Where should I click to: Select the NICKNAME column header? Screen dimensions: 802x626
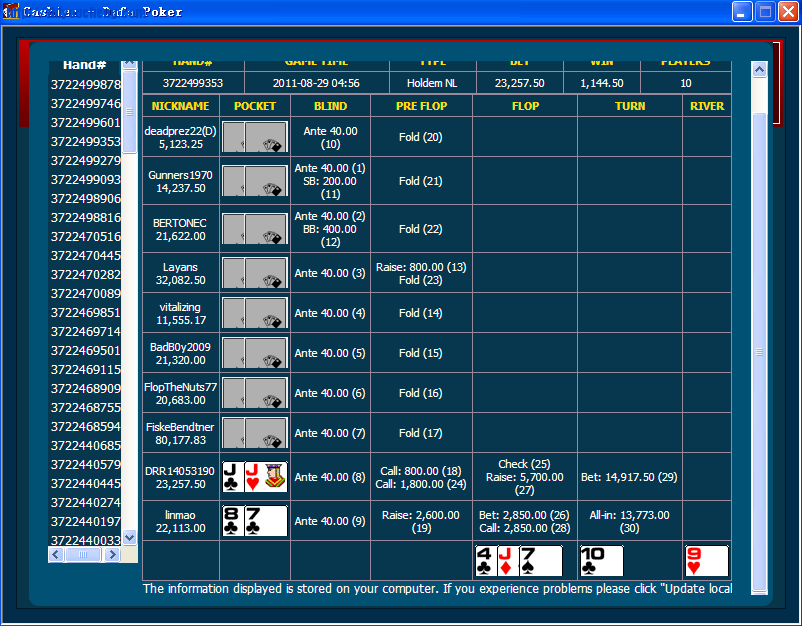click(x=180, y=105)
